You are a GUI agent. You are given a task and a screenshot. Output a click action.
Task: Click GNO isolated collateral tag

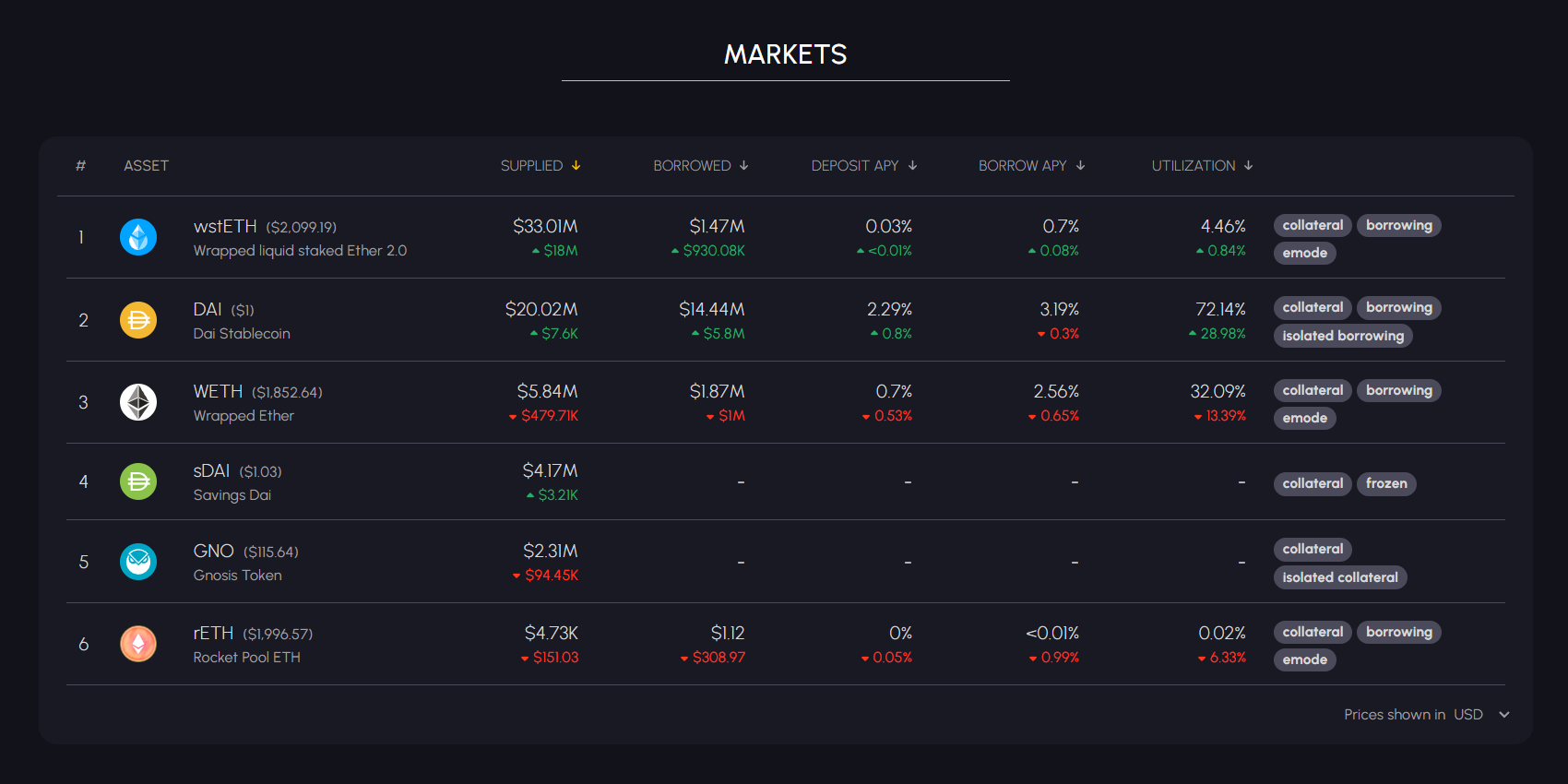pos(1340,577)
